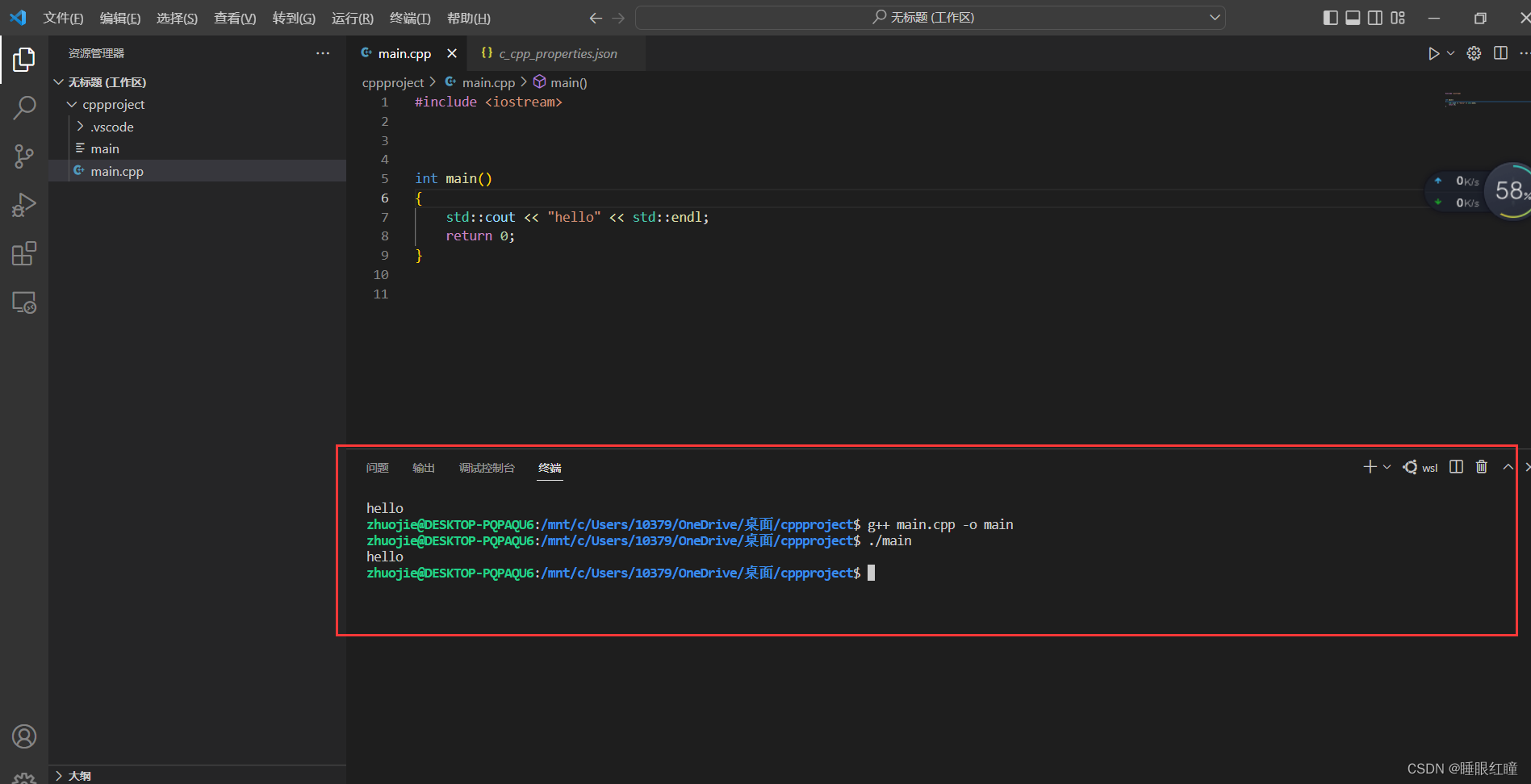Open the Explorer view in activity bar

coord(24,59)
